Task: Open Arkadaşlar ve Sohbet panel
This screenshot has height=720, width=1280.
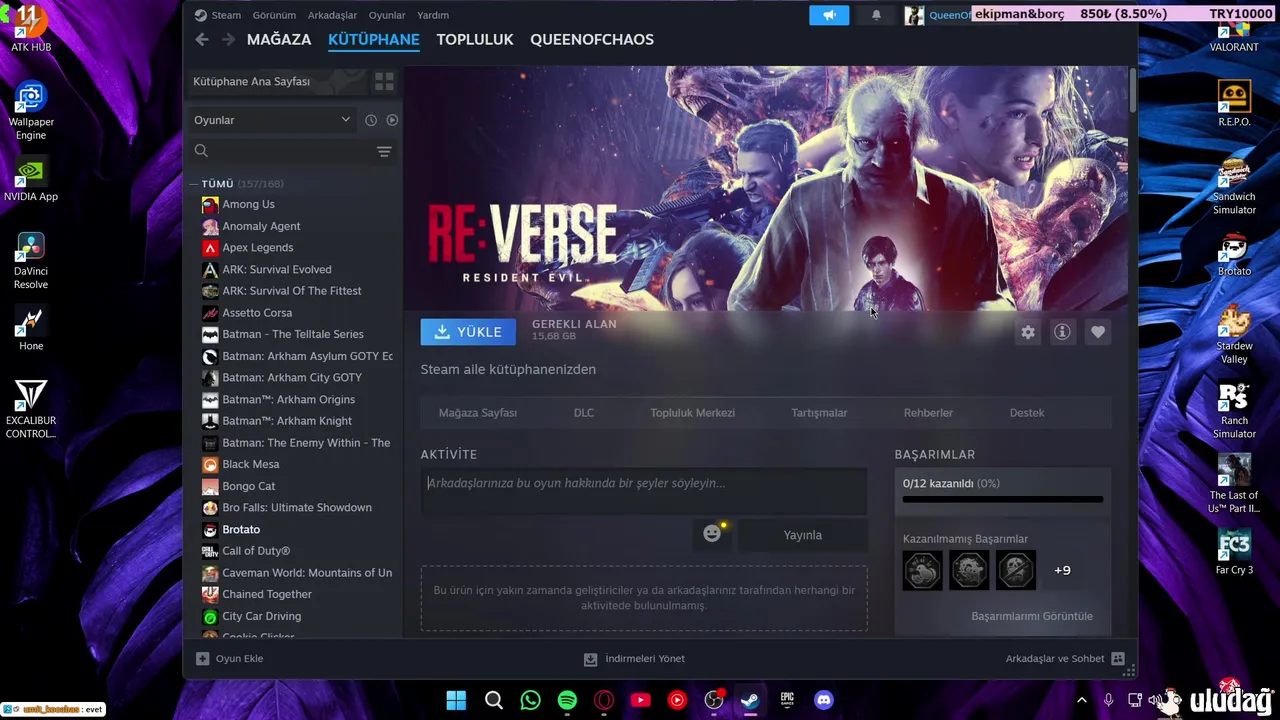Action: tap(1065, 659)
